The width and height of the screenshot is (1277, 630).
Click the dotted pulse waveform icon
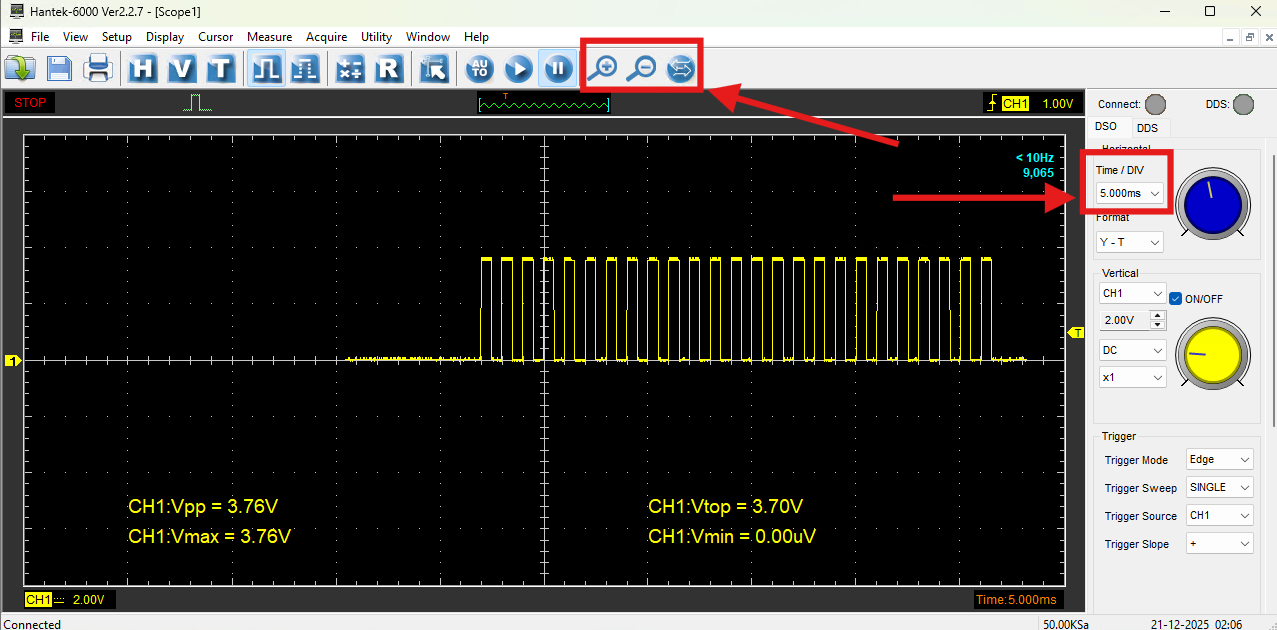click(x=305, y=69)
